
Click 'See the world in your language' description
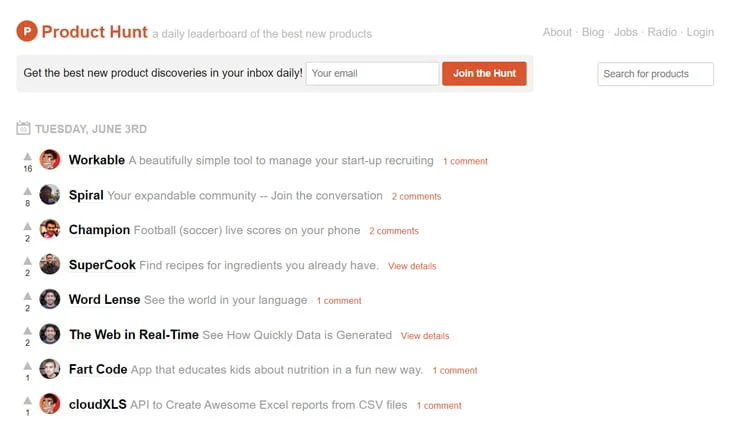225,300
